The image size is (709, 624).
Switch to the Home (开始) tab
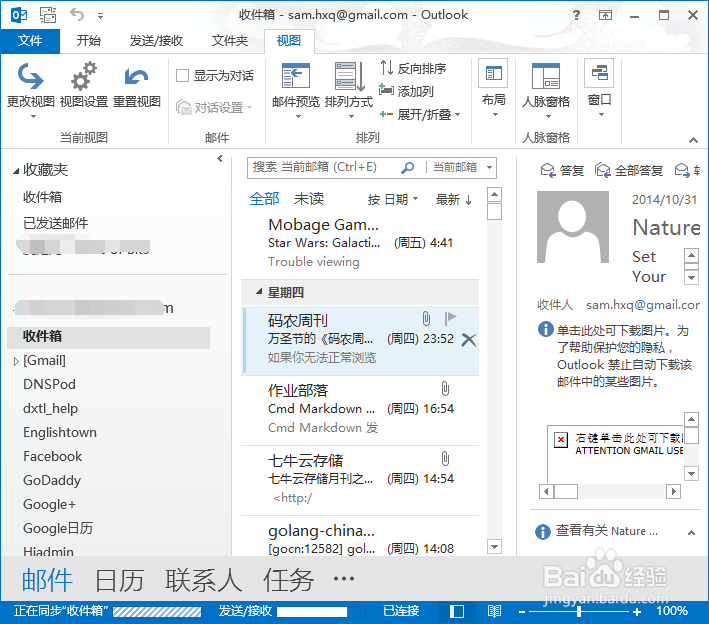tap(88, 41)
